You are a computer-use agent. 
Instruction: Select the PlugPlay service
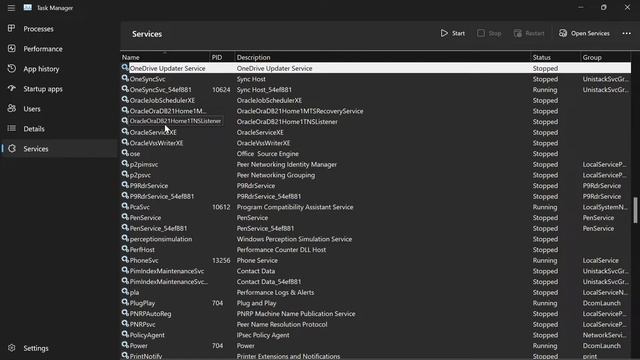(x=376, y=303)
